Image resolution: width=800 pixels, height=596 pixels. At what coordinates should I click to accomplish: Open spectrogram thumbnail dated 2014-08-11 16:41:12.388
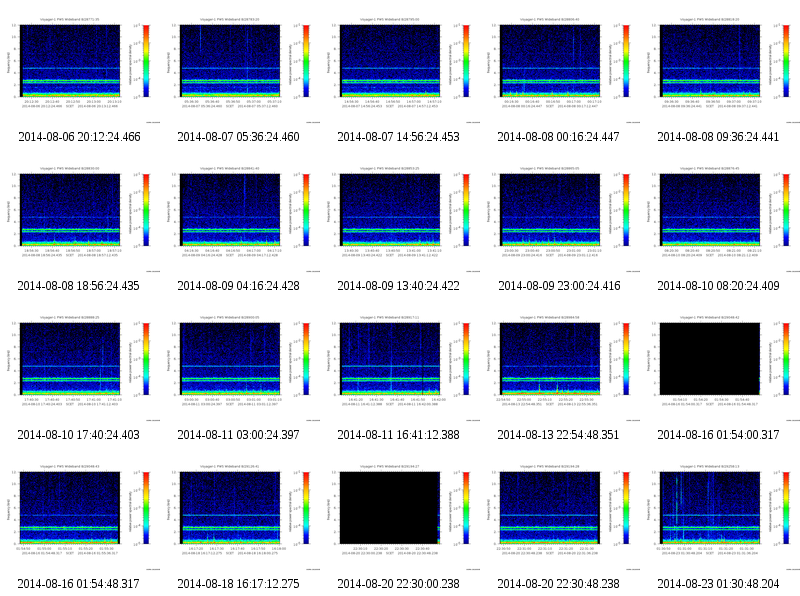point(400,362)
